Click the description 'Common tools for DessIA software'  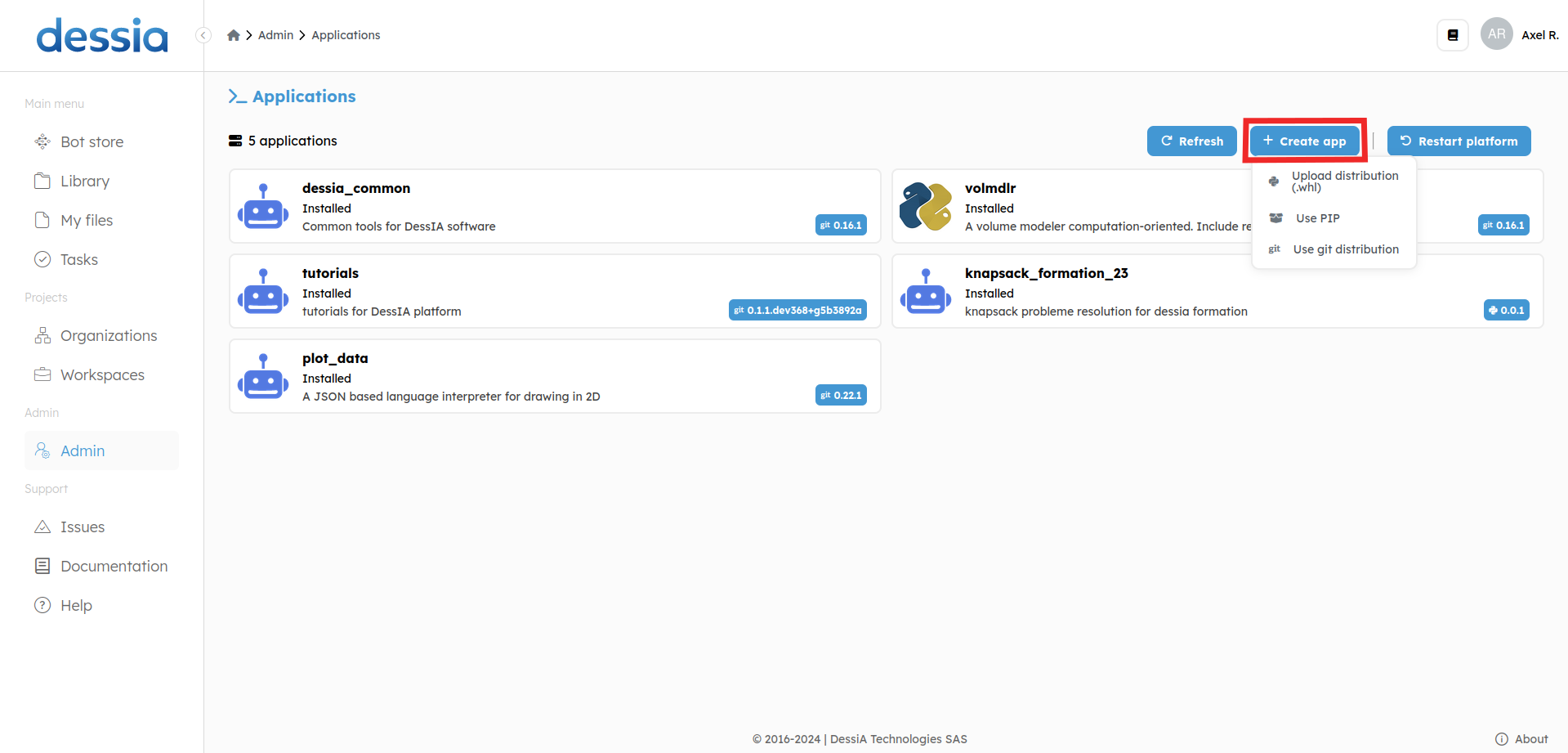pyautogui.click(x=399, y=226)
